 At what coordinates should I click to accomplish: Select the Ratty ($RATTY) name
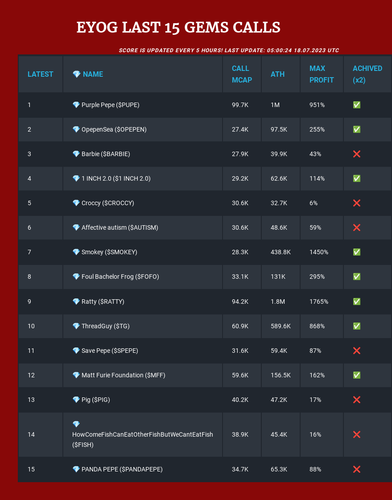click(103, 301)
